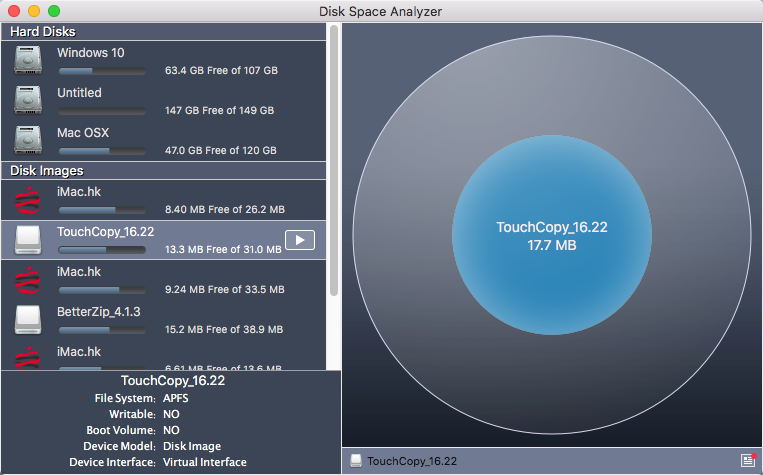This screenshot has width=763, height=475.
Task: Zoom window with the green button
Action: pyautogui.click(x=54, y=11)
